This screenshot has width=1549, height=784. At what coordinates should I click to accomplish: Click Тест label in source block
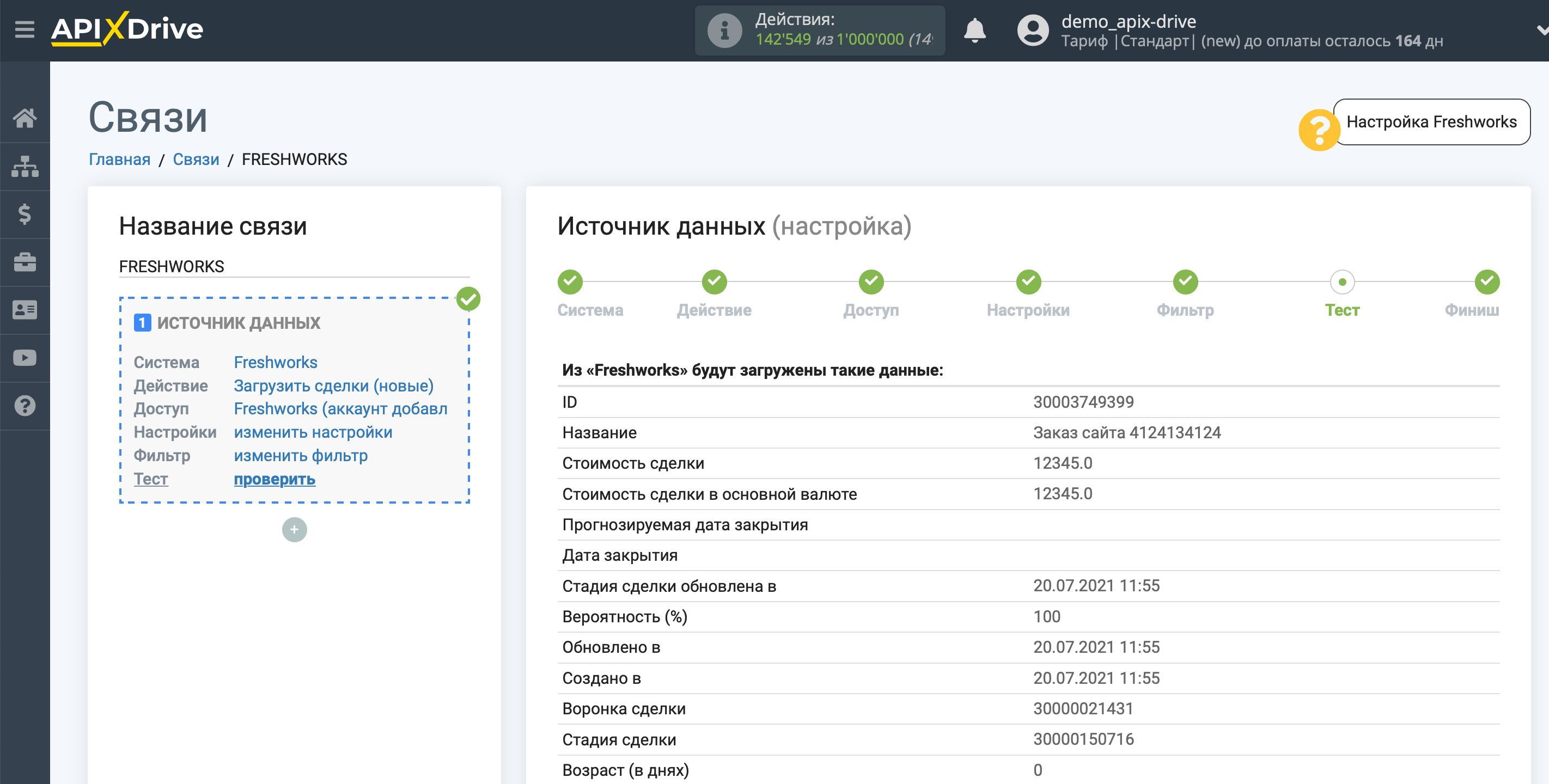(x=150, y=479)
